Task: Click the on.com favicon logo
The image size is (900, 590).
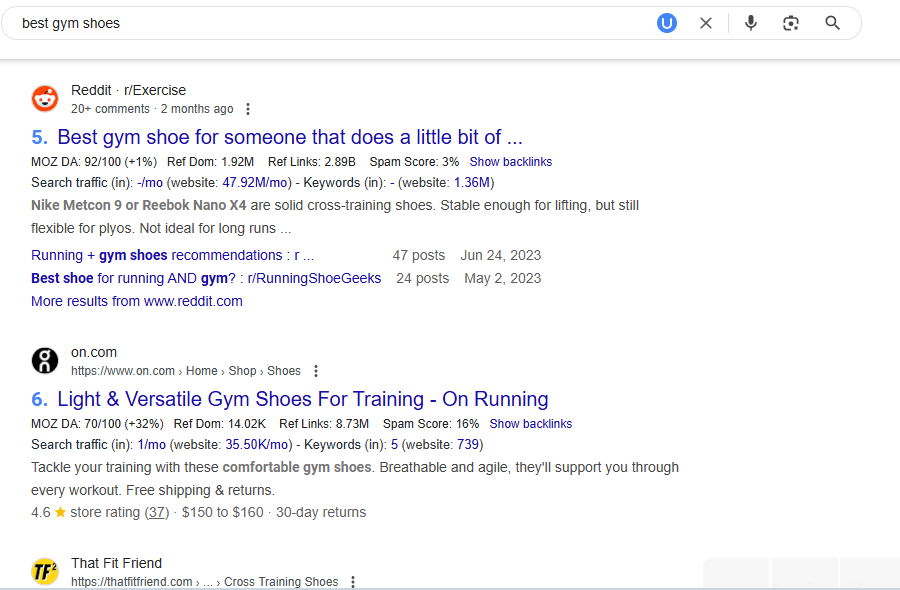Action: [45, 361]
